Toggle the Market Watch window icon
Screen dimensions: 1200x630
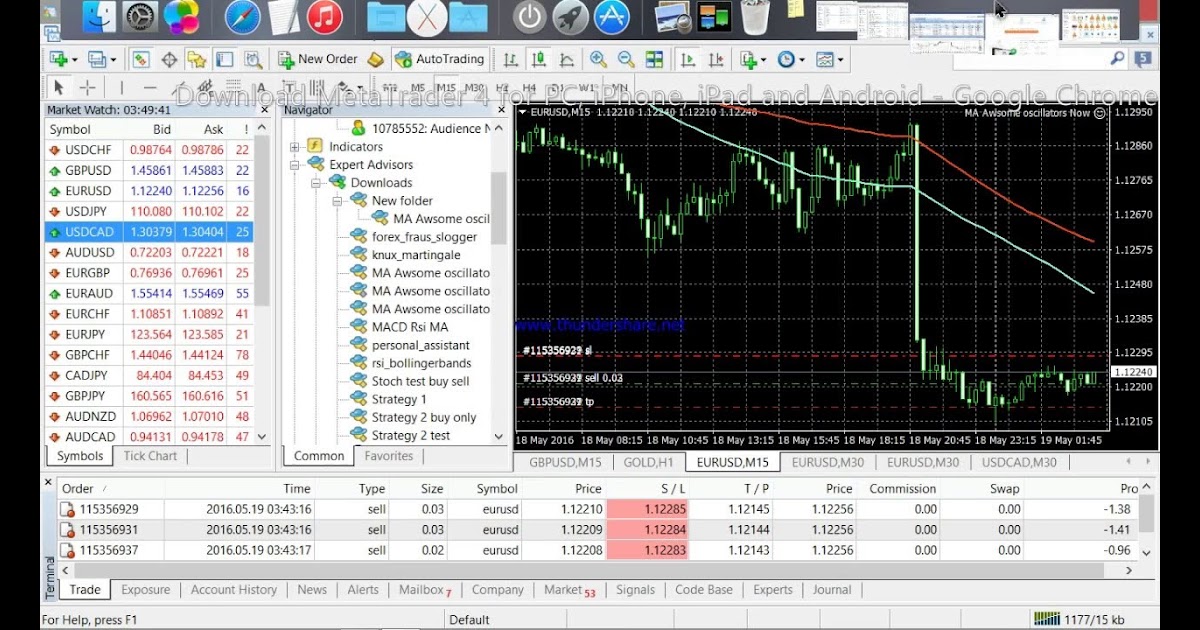(x=141, y=59)
